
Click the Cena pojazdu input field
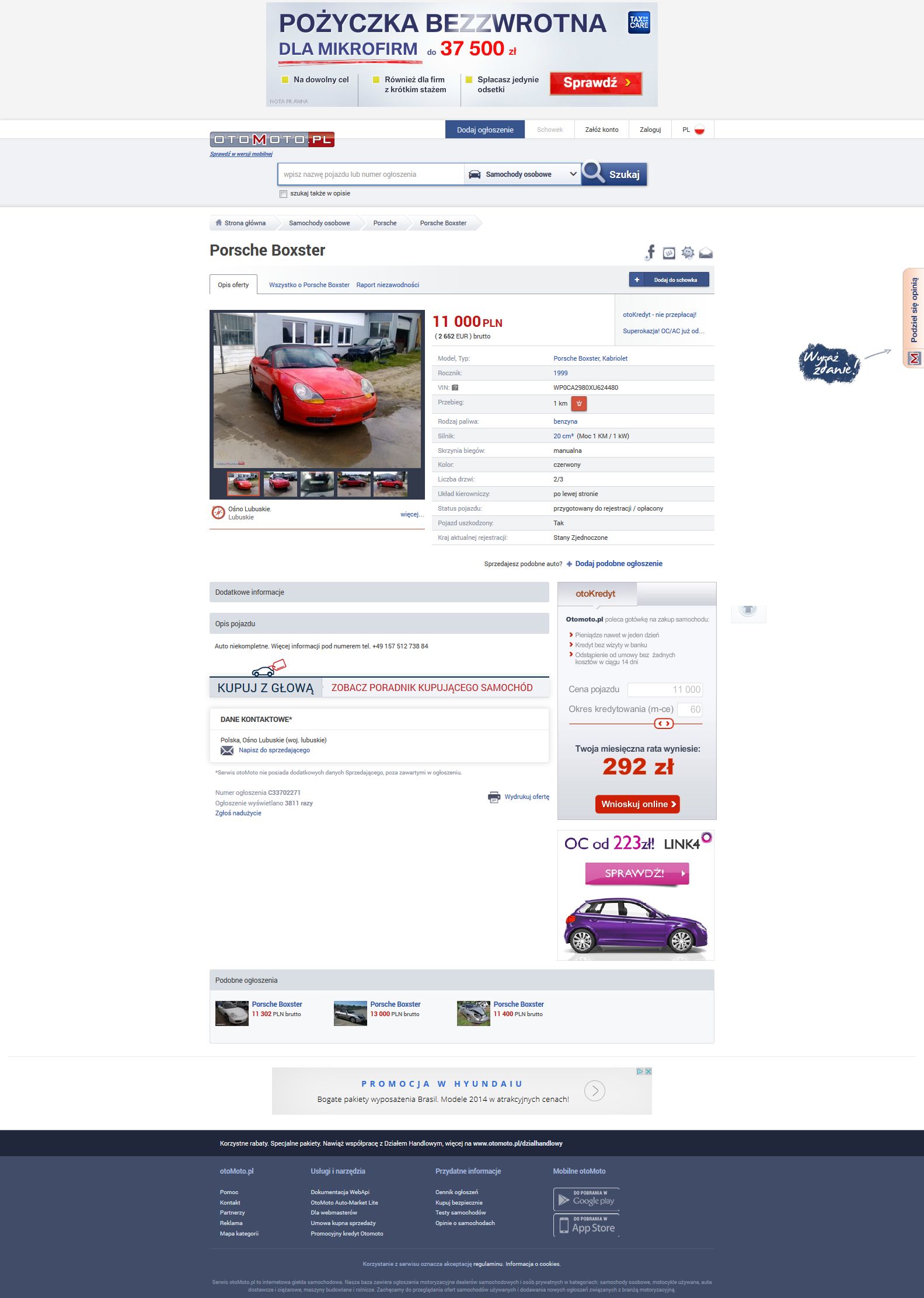click(665, 689)
